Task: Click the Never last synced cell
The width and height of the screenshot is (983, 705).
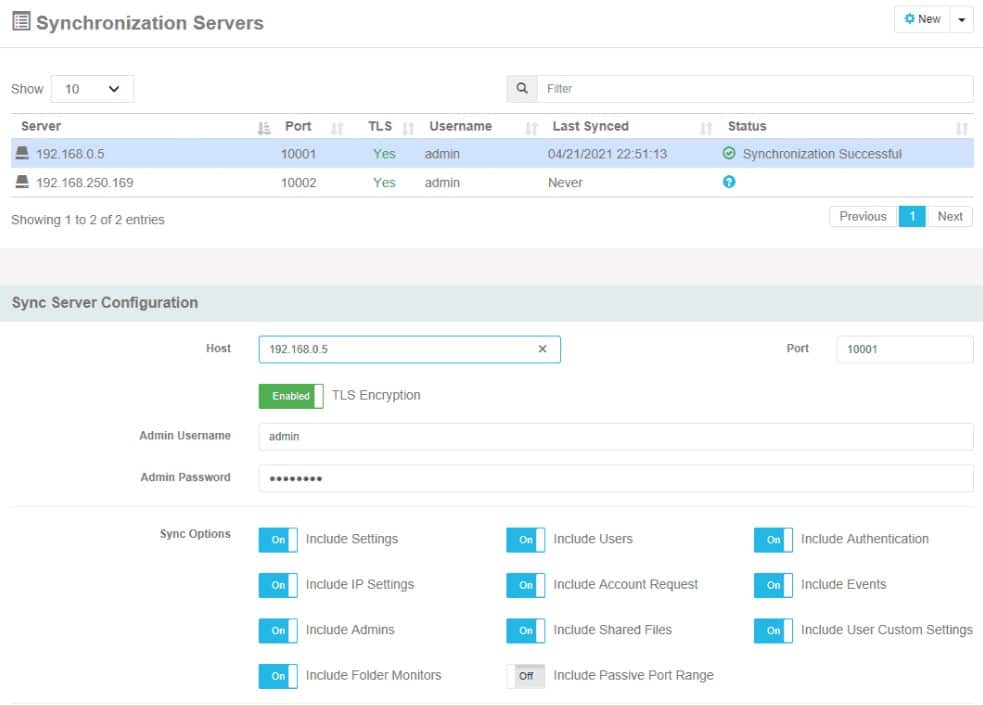Action: click(565, 182)
